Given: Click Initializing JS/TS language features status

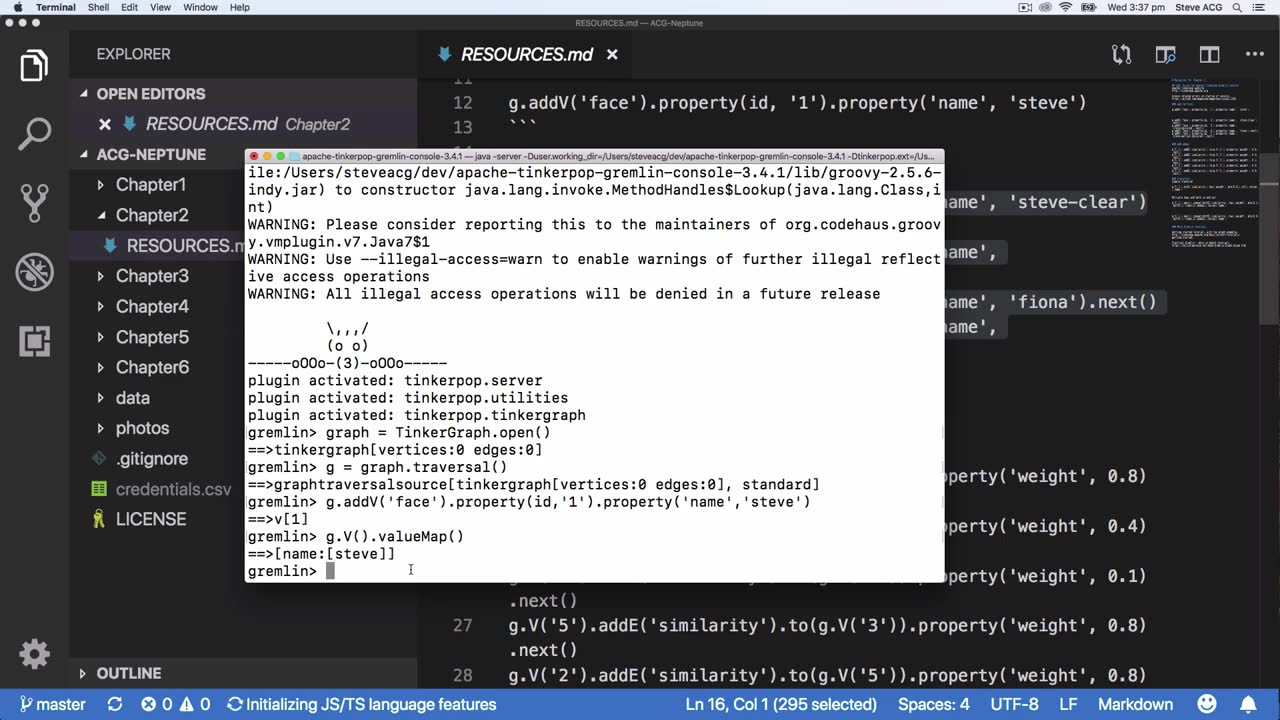Looking at the screenshot, I should coord(361,704).
